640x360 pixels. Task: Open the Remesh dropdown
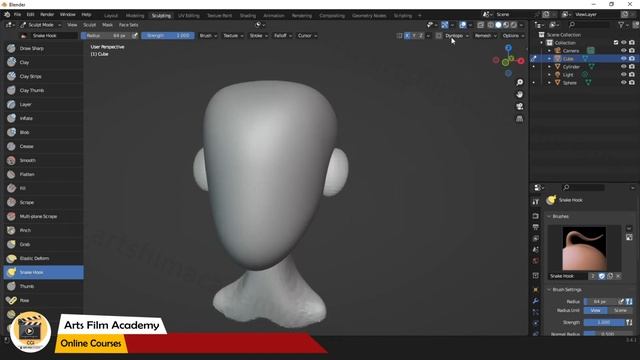point(486,36)
